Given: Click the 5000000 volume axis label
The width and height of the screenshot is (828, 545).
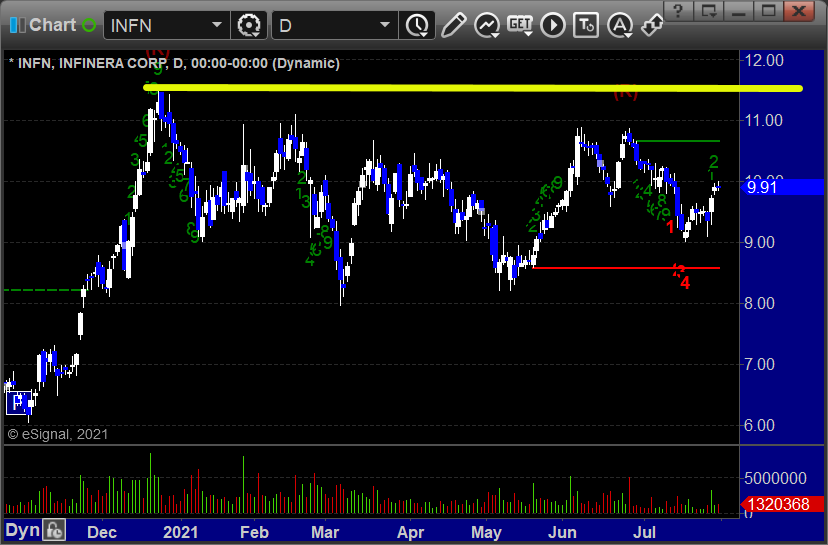Looking at the screenshot, I should point(775,478).
